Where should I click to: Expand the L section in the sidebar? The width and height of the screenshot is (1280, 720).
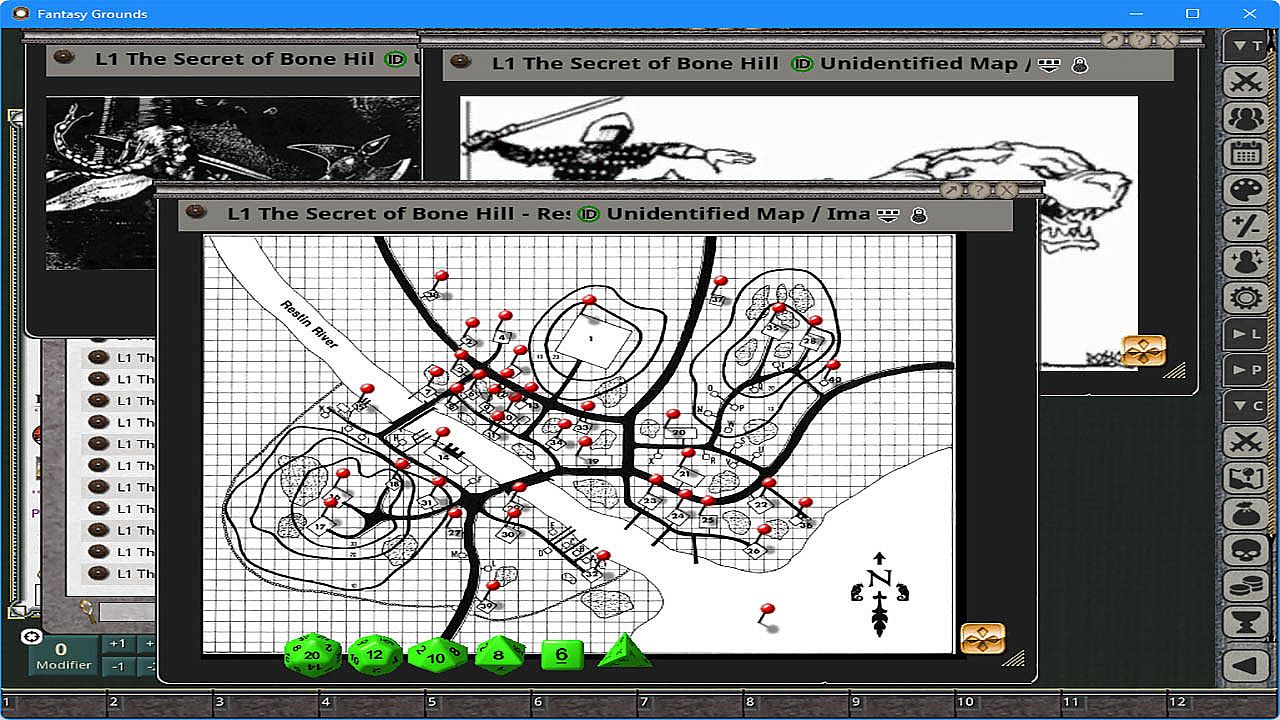(1246, 333)
